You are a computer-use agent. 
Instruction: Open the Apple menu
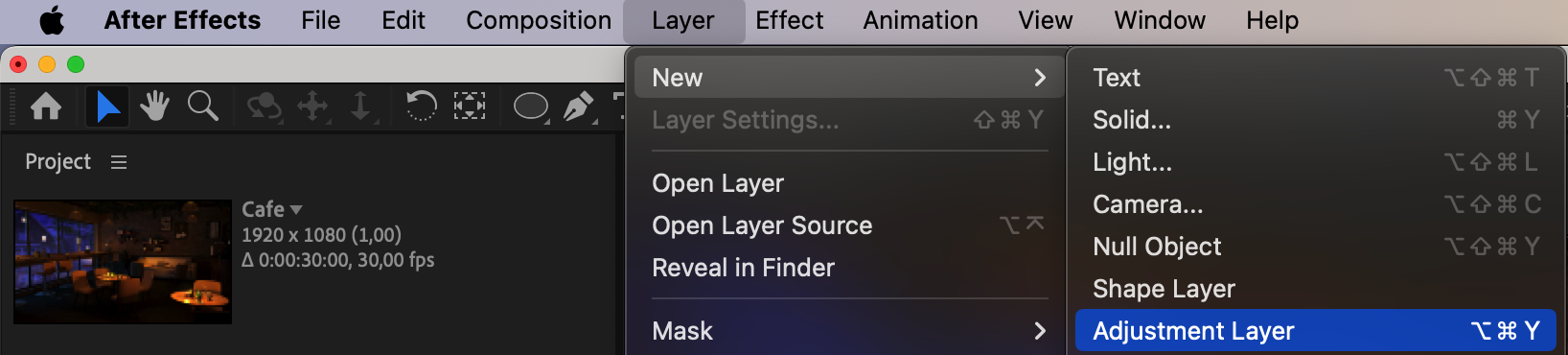52,20
